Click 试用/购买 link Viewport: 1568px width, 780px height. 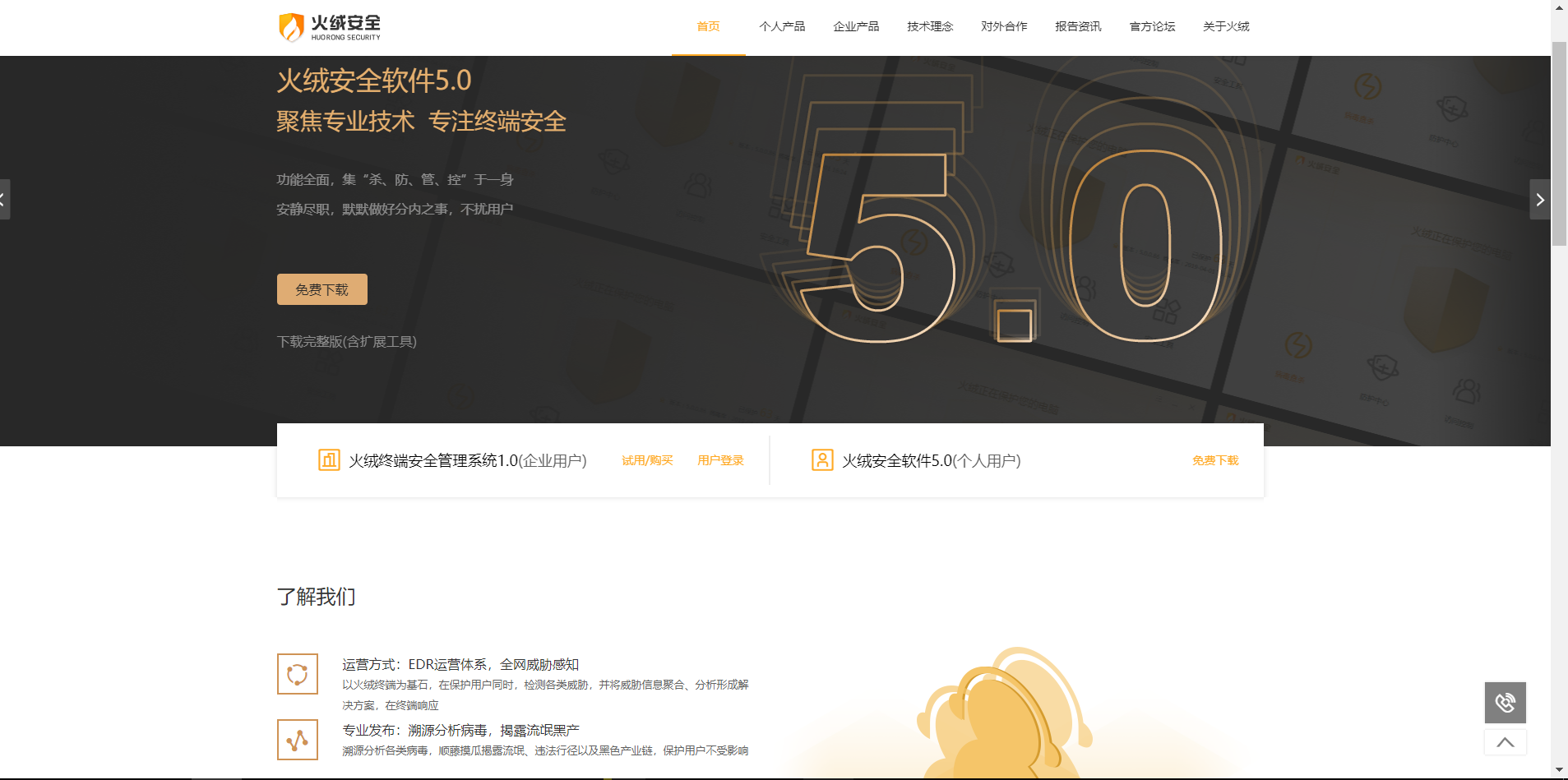tap(647, 460)
